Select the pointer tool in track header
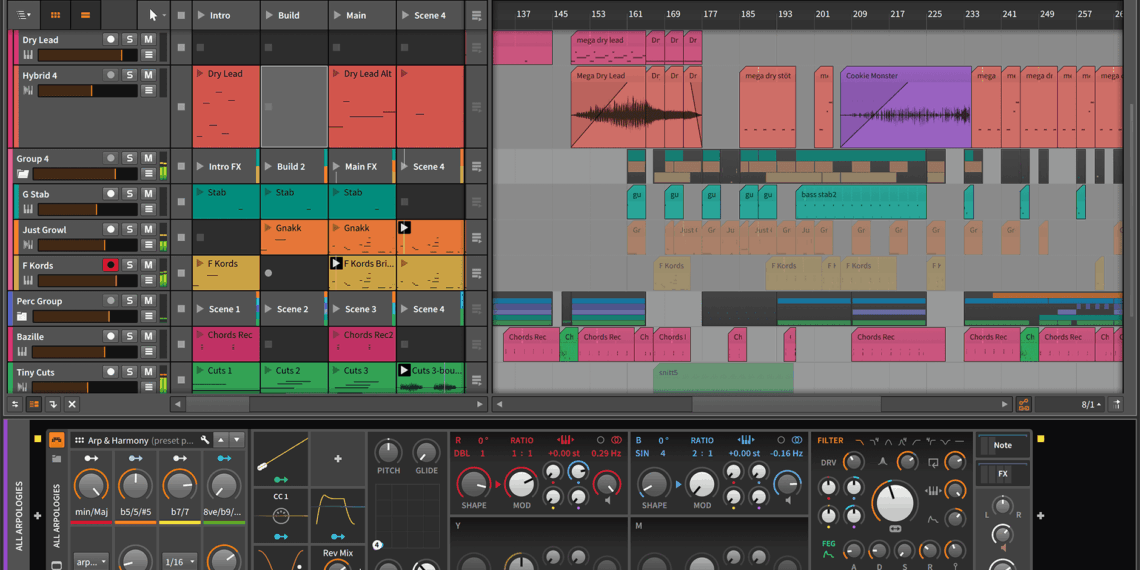The image size is (1140, 570). pos(152,15)
